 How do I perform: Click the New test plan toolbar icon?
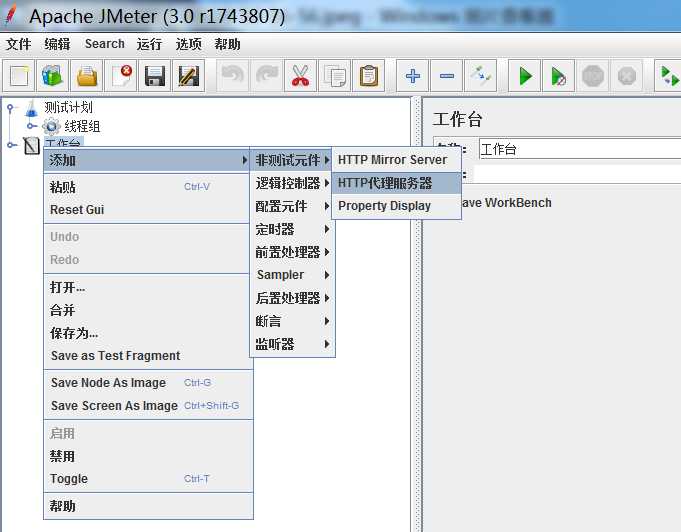[19, 76]
